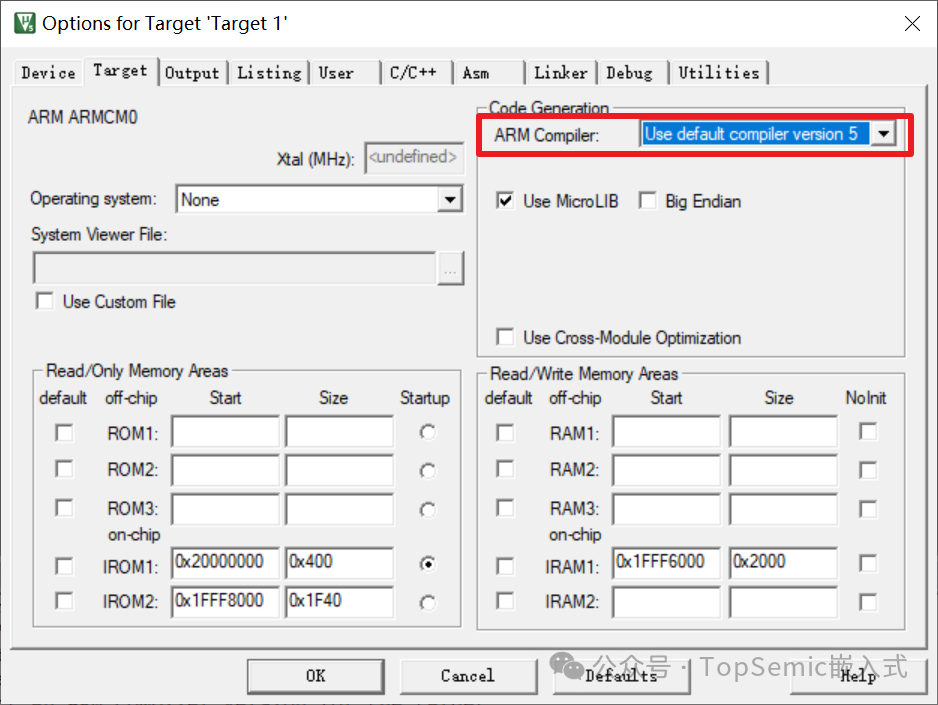Click the IRAM1 Size input field
This screenshot has height=705, width=938.
(x=782, y=563)
